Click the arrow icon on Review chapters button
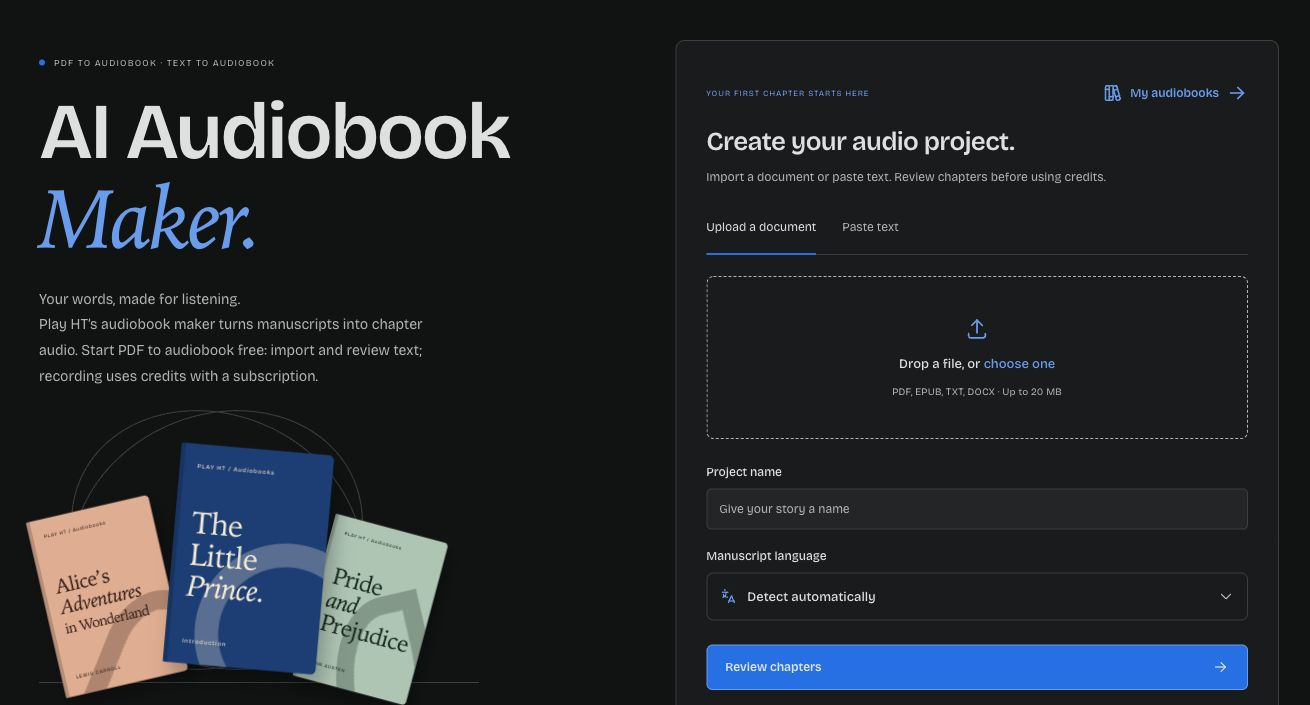 pyautogui.click(x=1220, y=667)
